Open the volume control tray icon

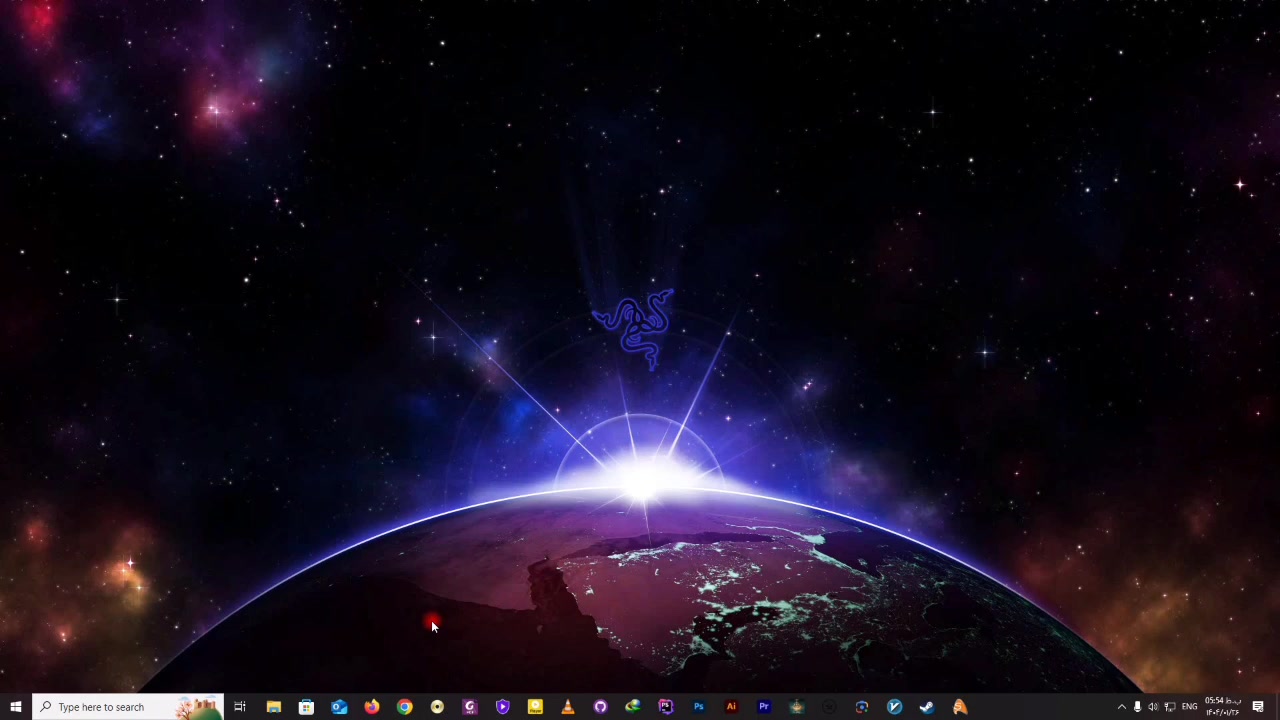coord(1153,707)
